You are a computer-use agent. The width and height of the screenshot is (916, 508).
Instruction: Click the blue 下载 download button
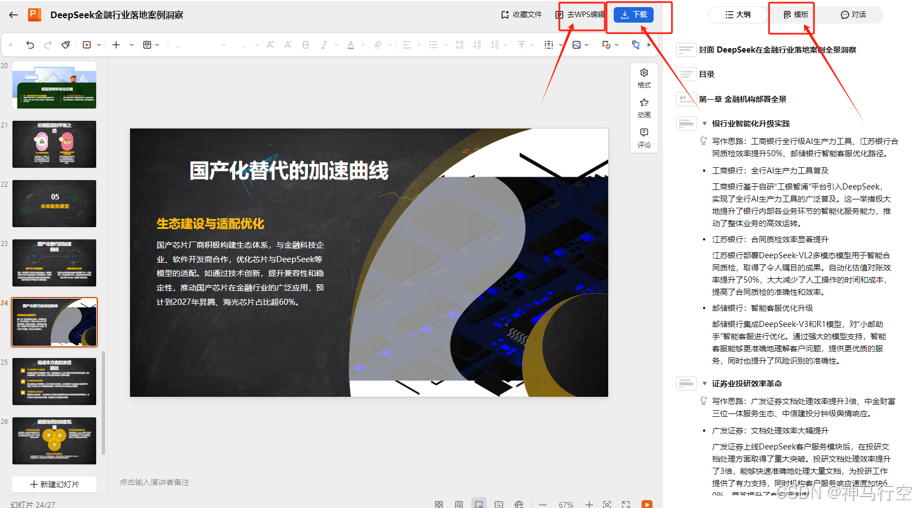pyautogui.click(x=634, y=15)
